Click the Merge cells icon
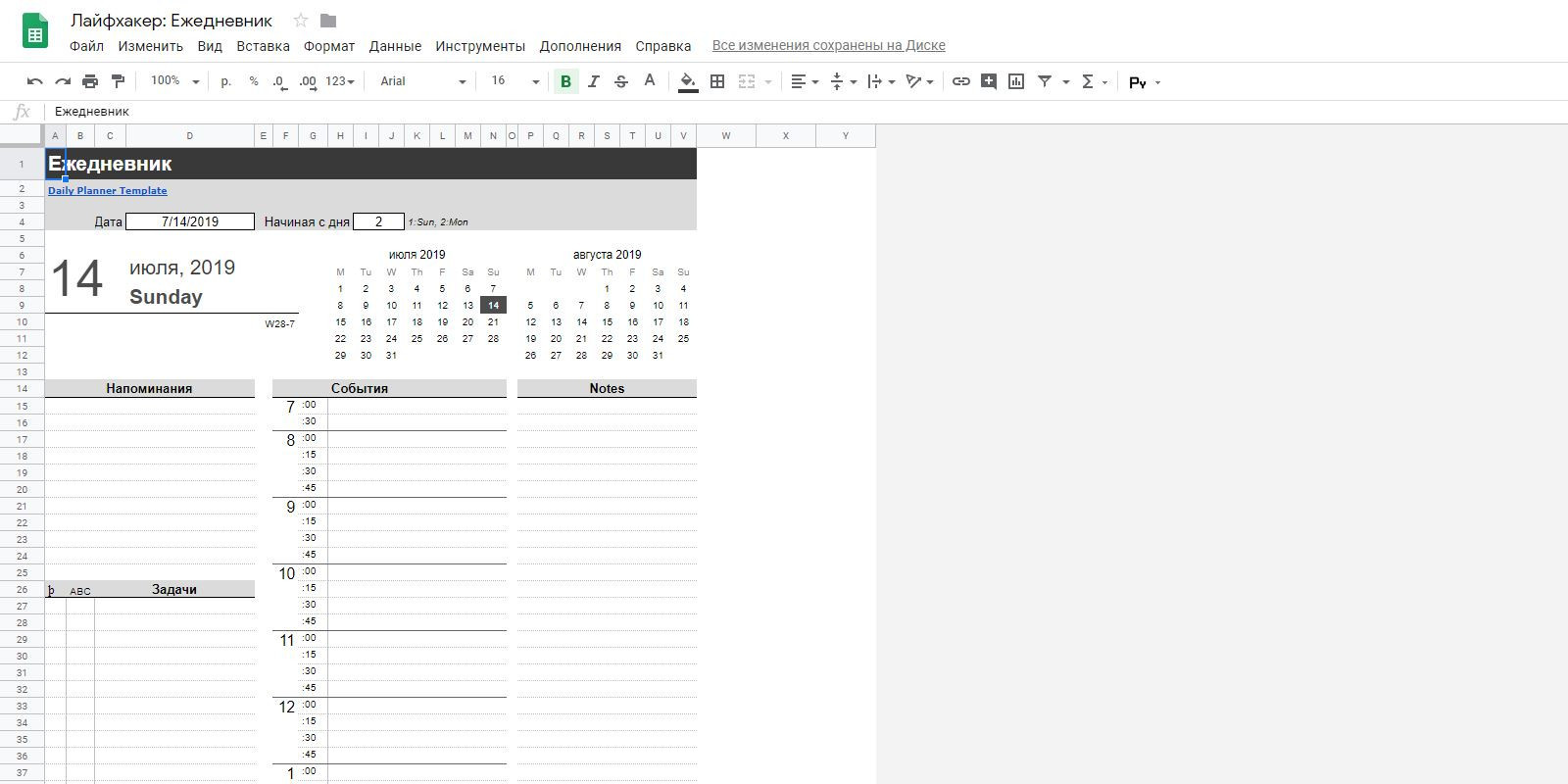1568x784 pixels. [x=747, y=81]
